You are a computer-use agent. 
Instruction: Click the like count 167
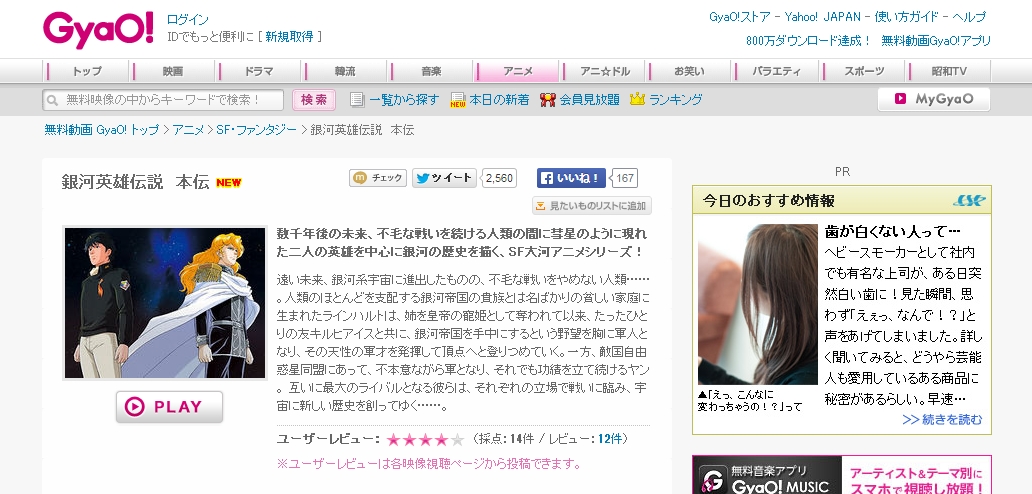(625, 178)
